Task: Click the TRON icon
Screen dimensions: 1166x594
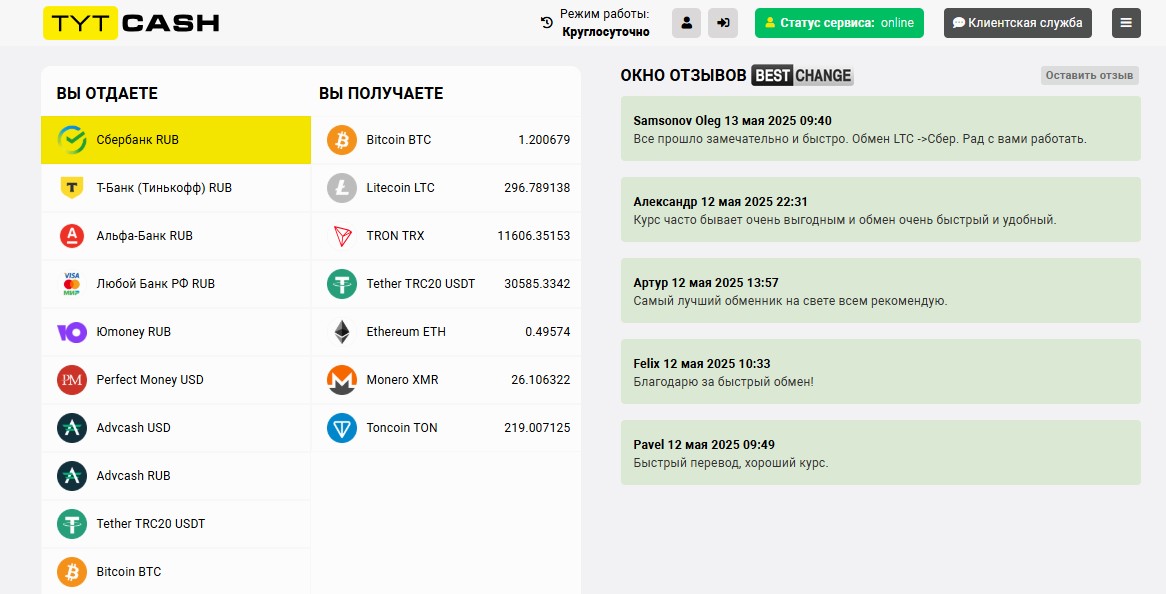Action: coord(342,236)
